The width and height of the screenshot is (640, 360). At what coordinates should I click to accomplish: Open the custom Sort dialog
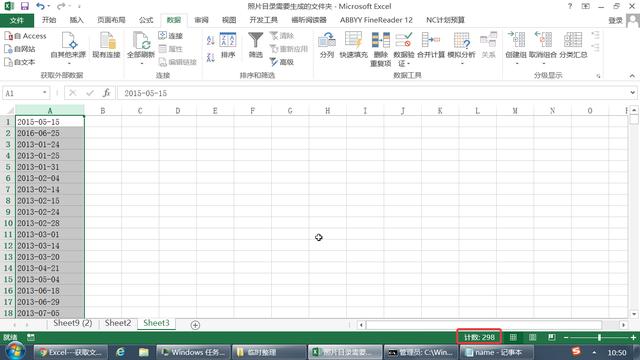[228, 45]
